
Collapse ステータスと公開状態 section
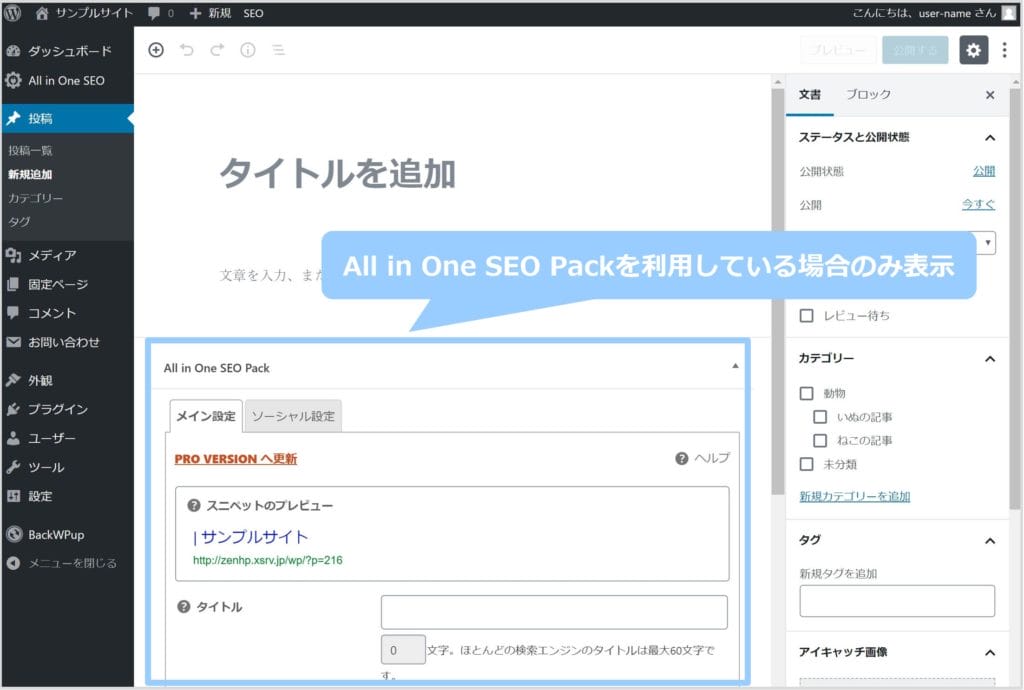(990, 137)
